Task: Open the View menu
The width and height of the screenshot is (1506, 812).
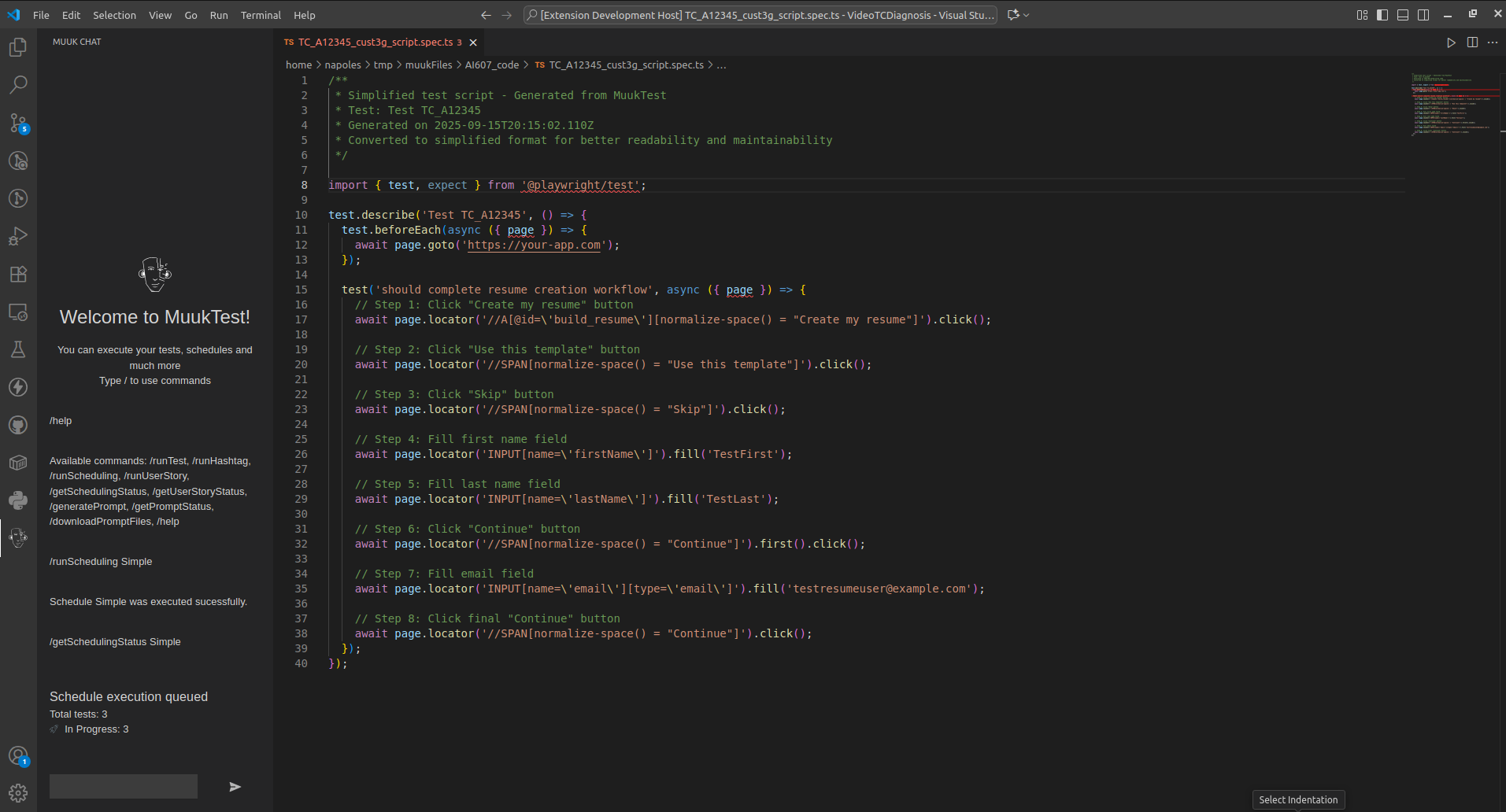Action: pyautogui.click(x=160, y=15)
